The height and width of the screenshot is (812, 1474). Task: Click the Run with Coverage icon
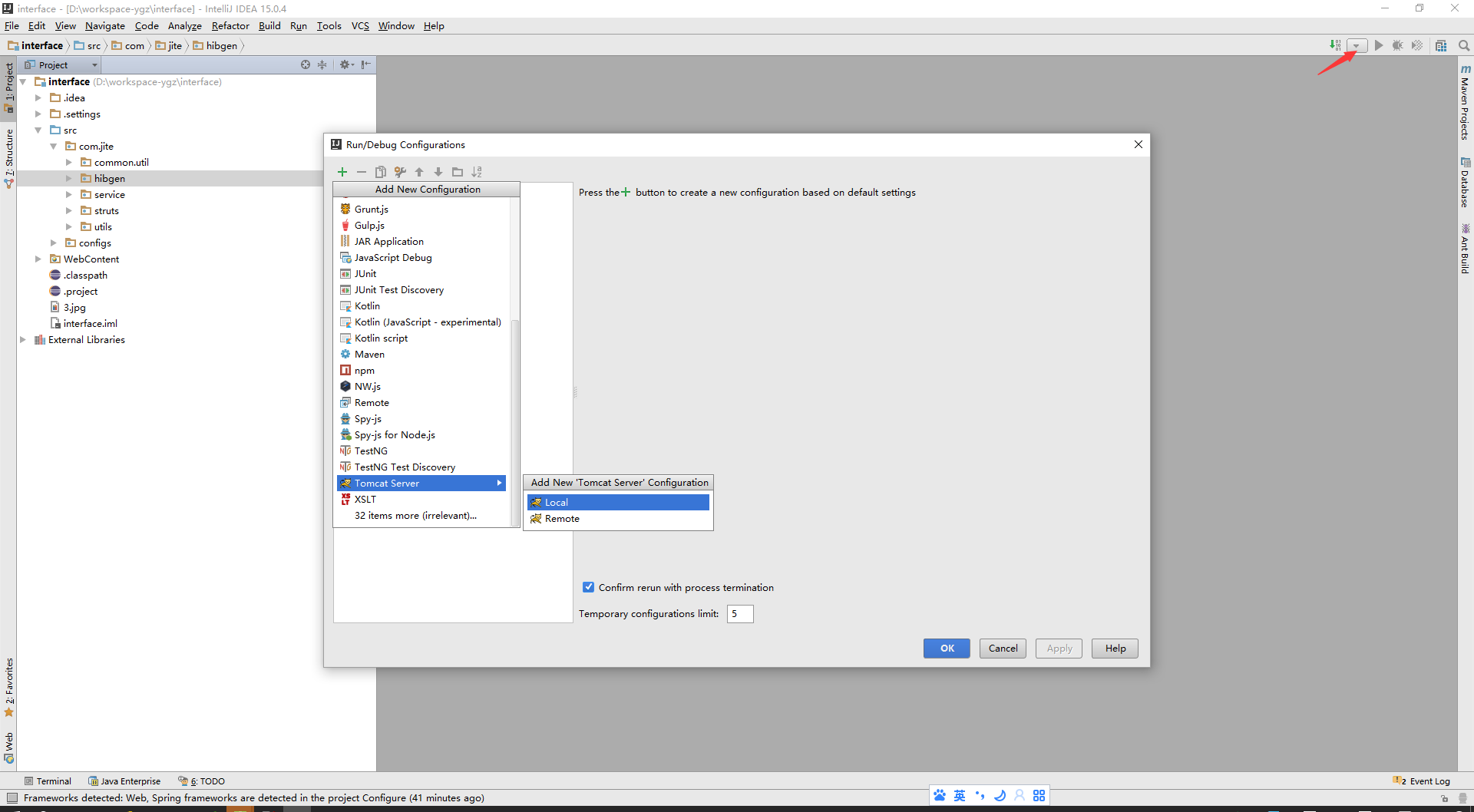click(1417, 45)
